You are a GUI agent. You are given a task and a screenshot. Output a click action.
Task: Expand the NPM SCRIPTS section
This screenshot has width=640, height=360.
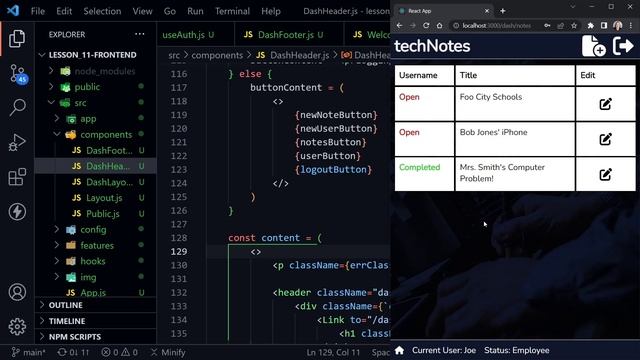tap(95, 337)
